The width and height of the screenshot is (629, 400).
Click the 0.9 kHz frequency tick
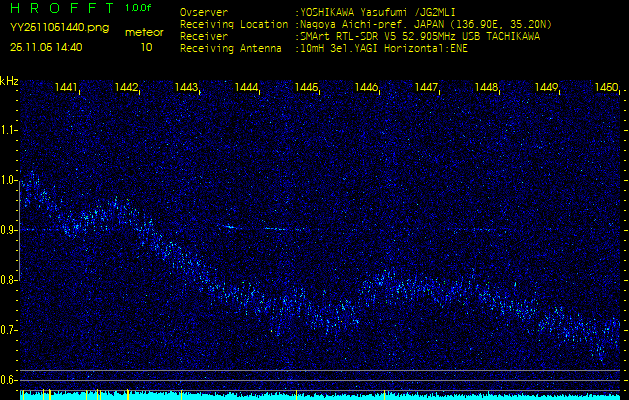[9, 229]
